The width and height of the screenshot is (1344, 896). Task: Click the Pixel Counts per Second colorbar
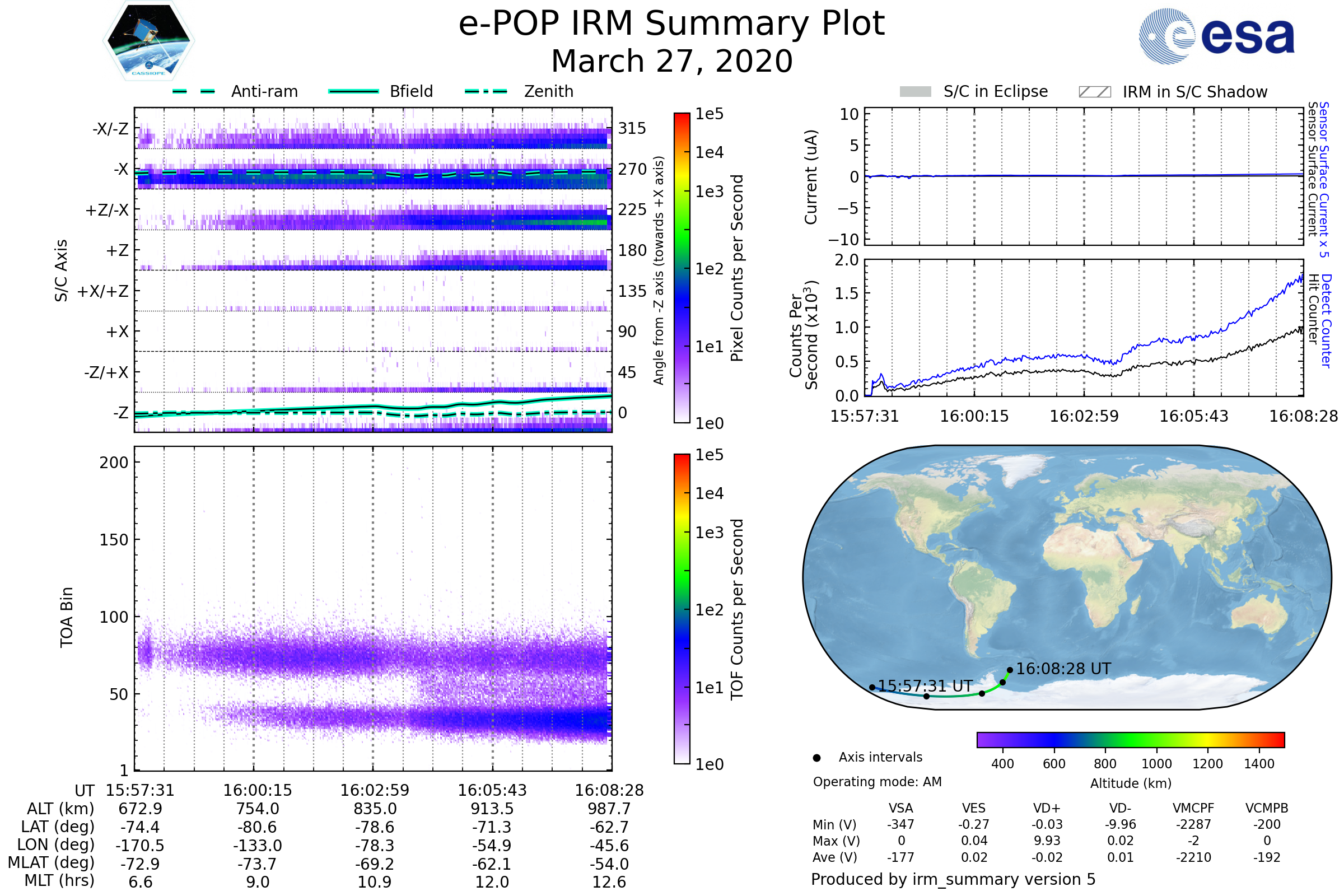(x=682, y=268)
